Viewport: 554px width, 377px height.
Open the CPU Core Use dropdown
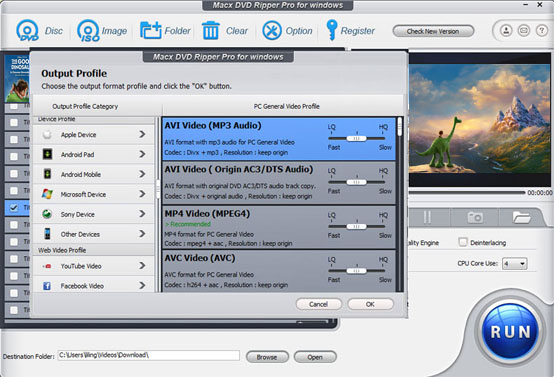point(514,264)
